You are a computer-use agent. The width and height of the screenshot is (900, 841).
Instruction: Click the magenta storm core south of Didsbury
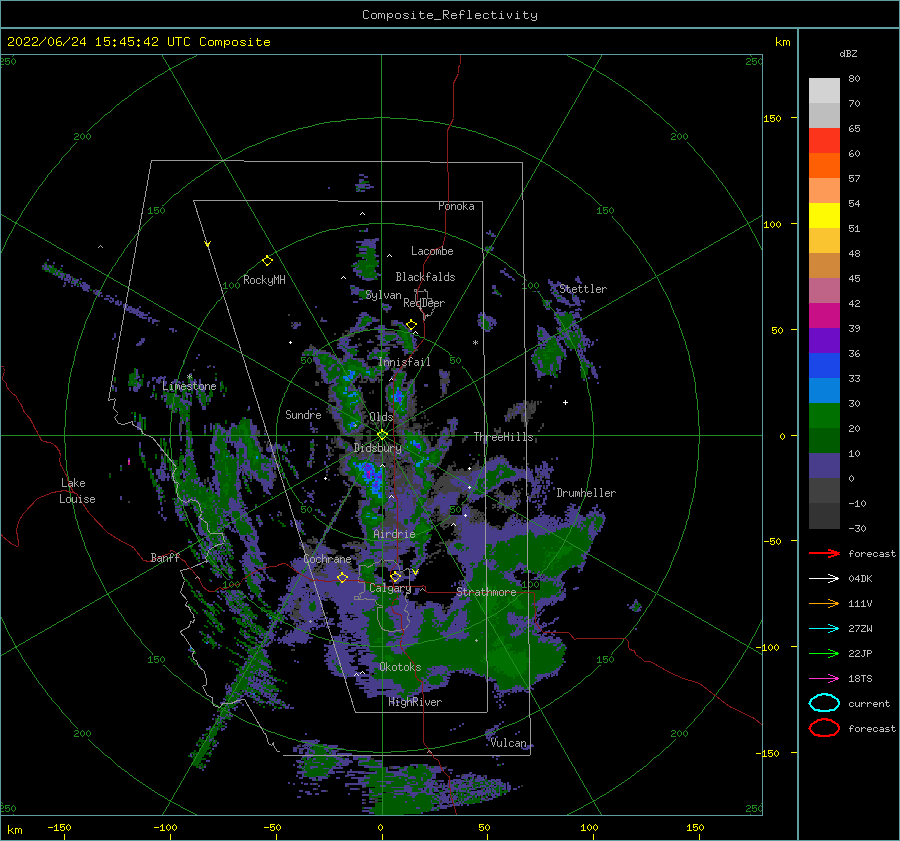click(x=369, y=474)
